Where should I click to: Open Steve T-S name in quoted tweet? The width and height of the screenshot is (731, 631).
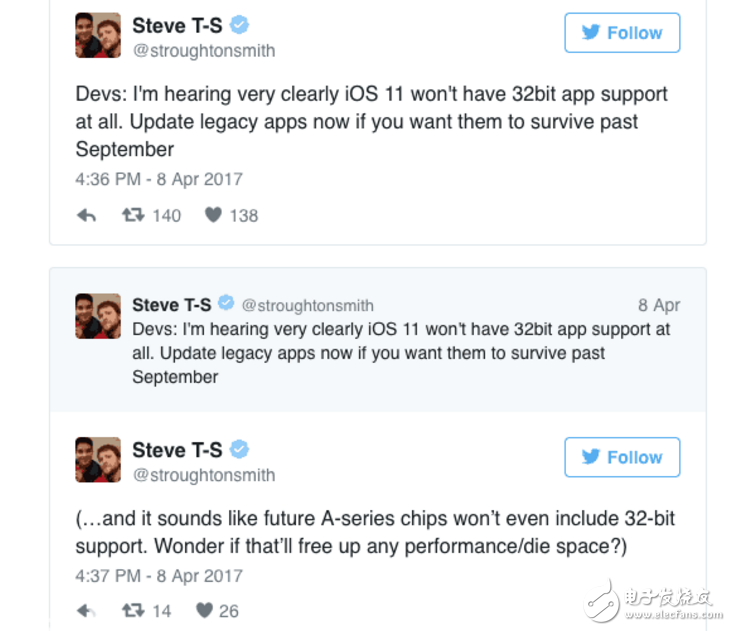[x=172, y=305]
